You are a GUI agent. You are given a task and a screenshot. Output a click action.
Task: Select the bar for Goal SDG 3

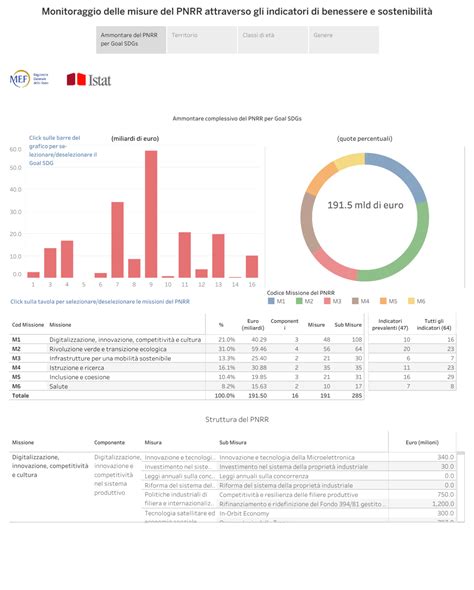50,263
